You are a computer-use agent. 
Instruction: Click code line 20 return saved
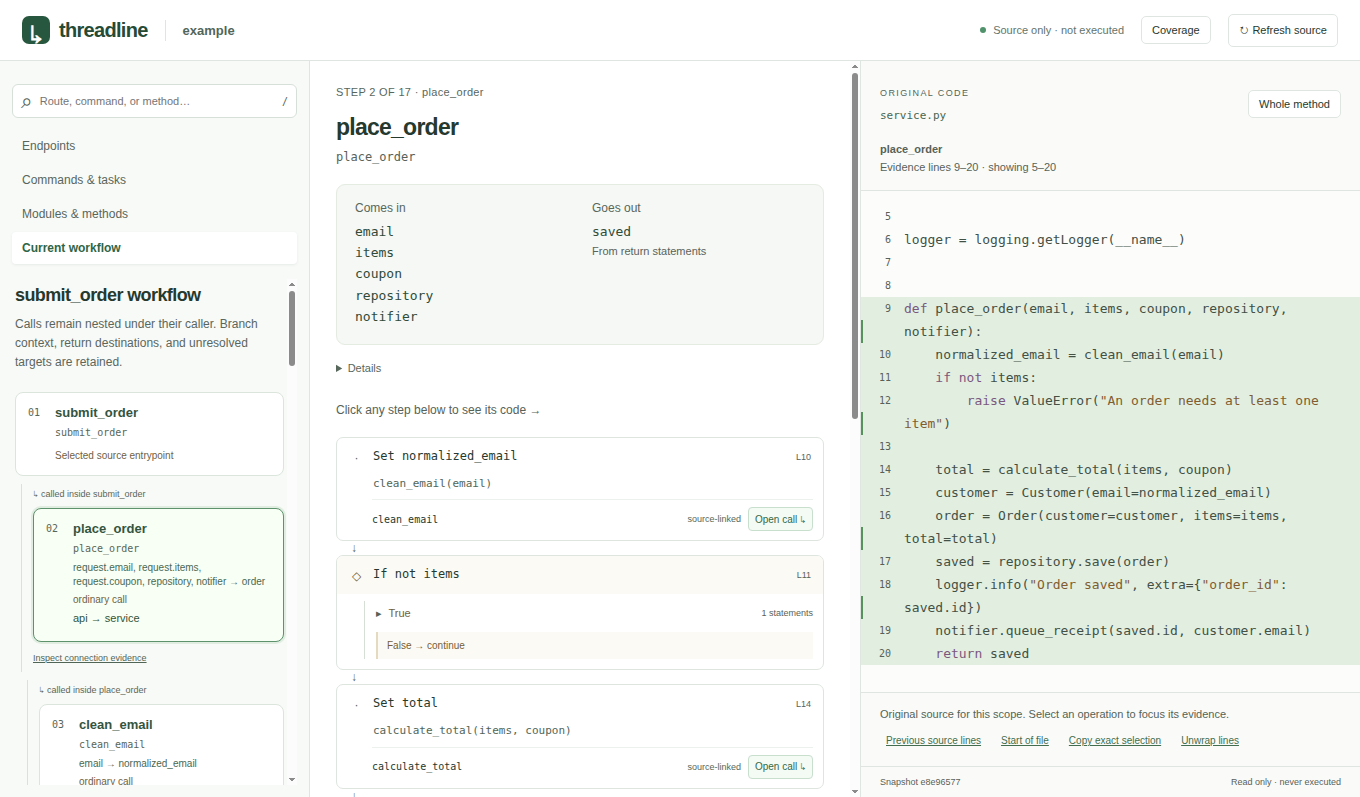(x=1110, y=653)
